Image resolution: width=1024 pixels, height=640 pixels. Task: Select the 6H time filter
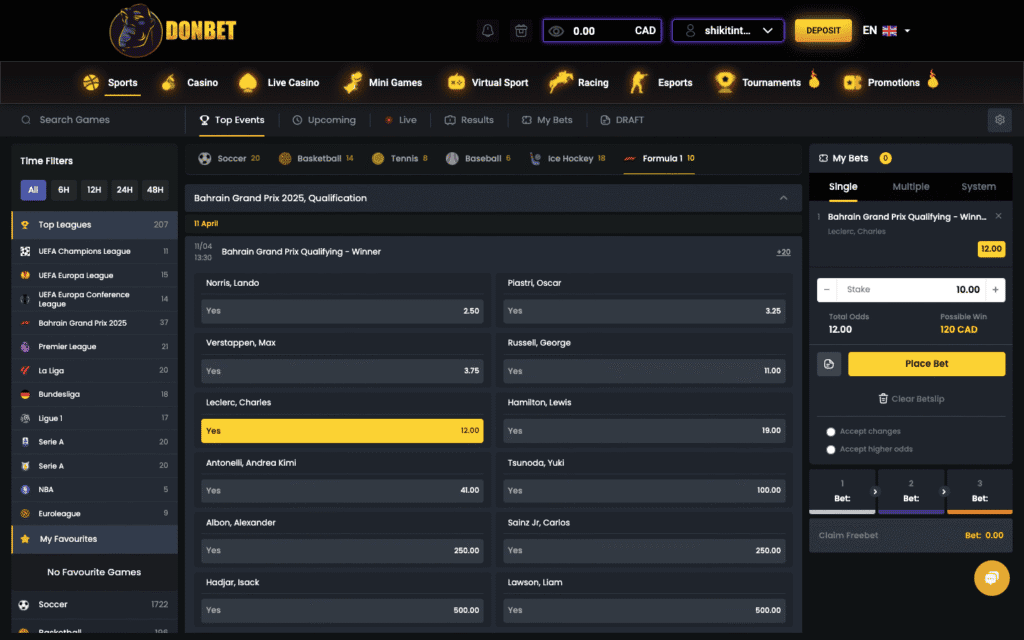(63, 190)
